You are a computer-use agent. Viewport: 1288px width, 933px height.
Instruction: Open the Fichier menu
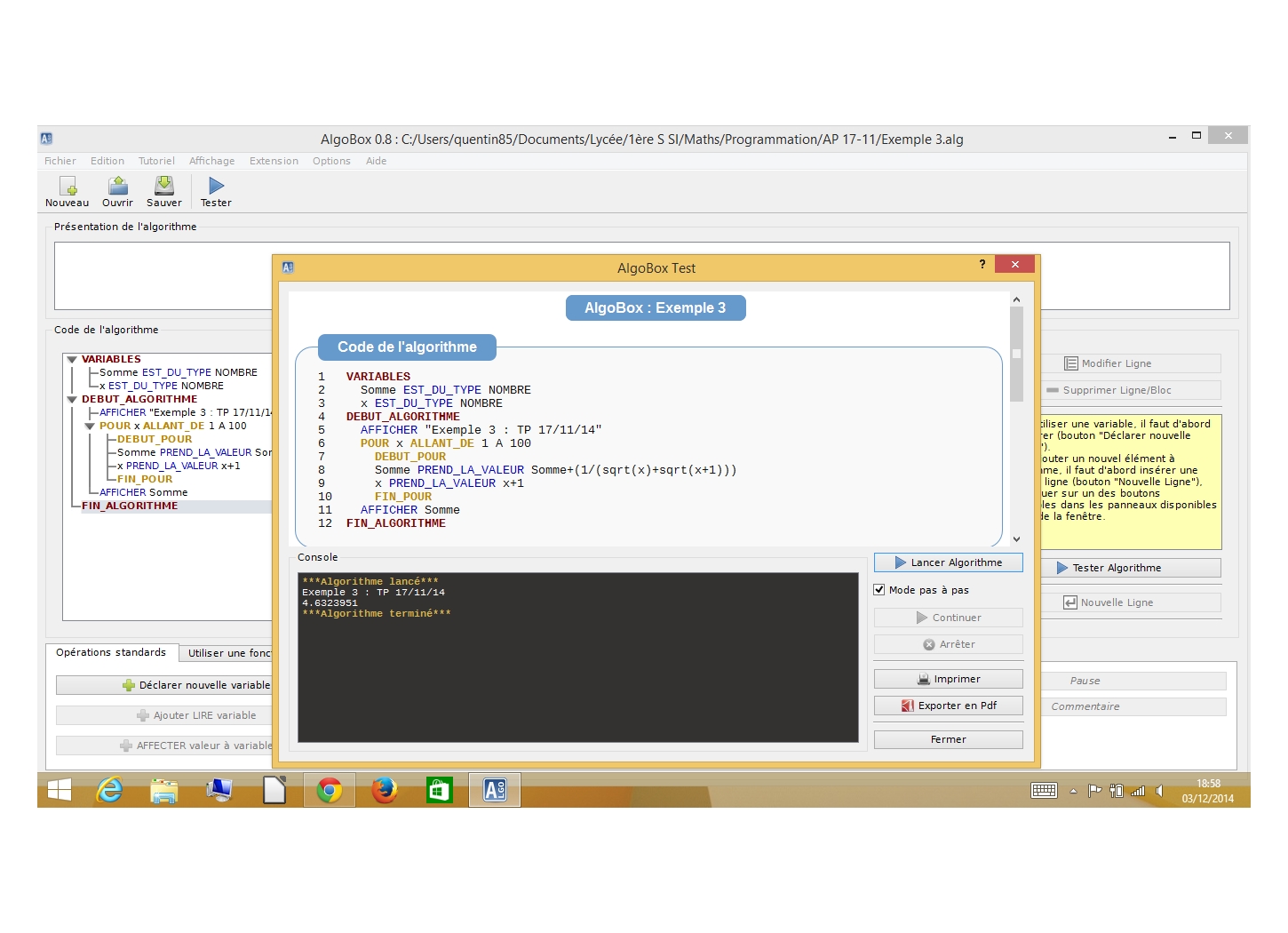click(60, 161)
